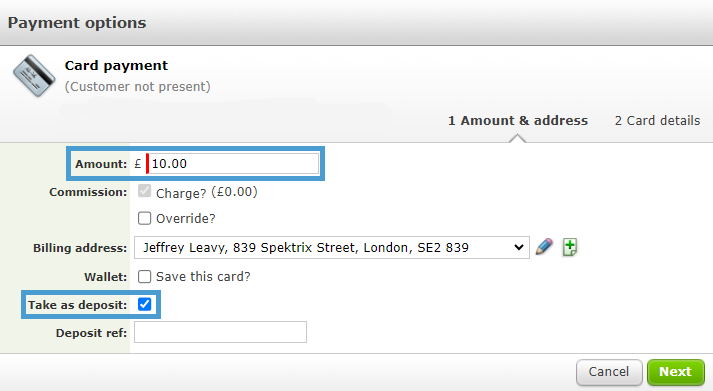Enable the Override commission checkbox
Screen dimensions: 713x391
[x=145, y=218]
